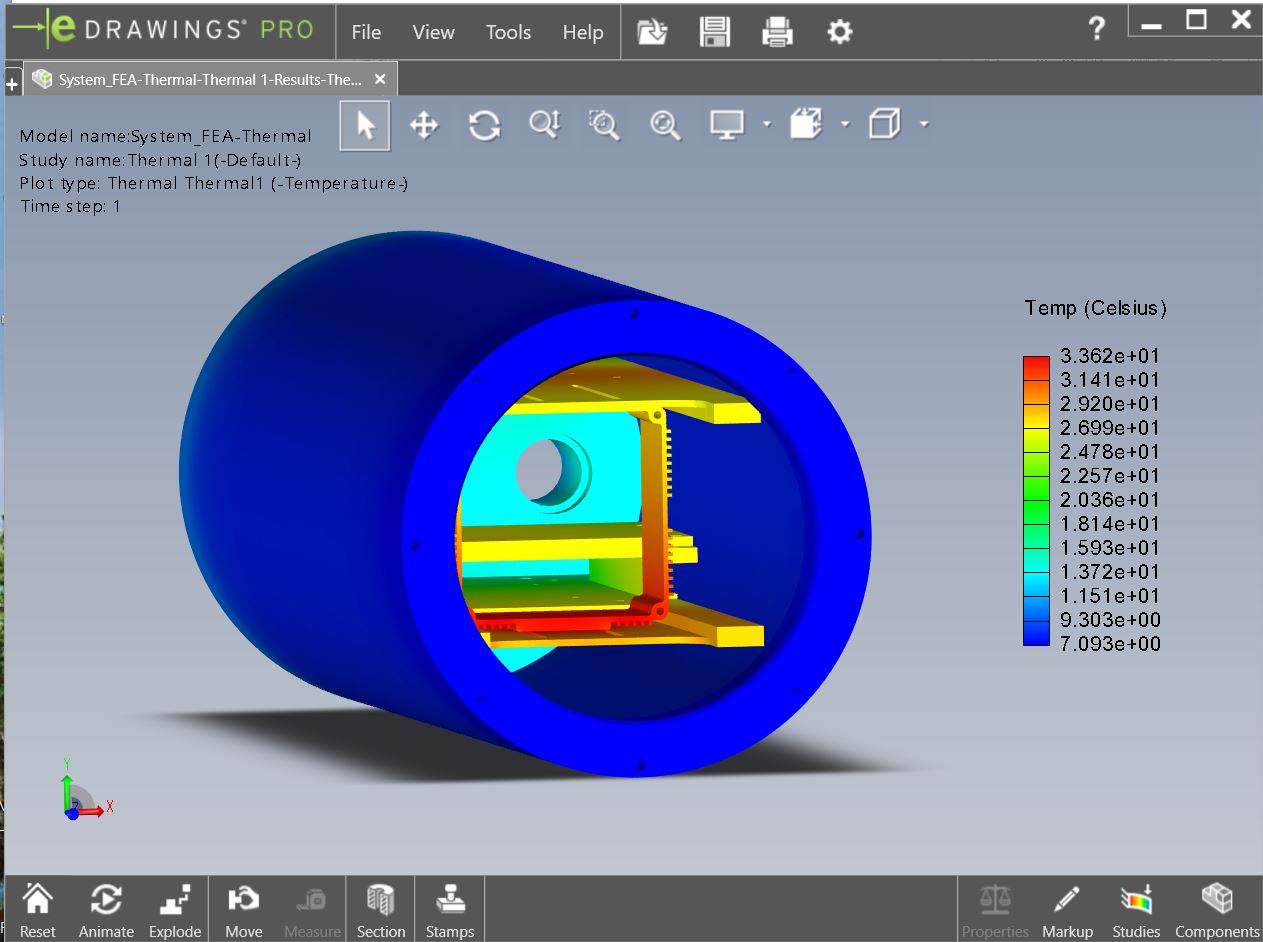This screenshot has width=1263, height=942.
Task: Open the Markup panel
Action: click(x=1067, y=910)
